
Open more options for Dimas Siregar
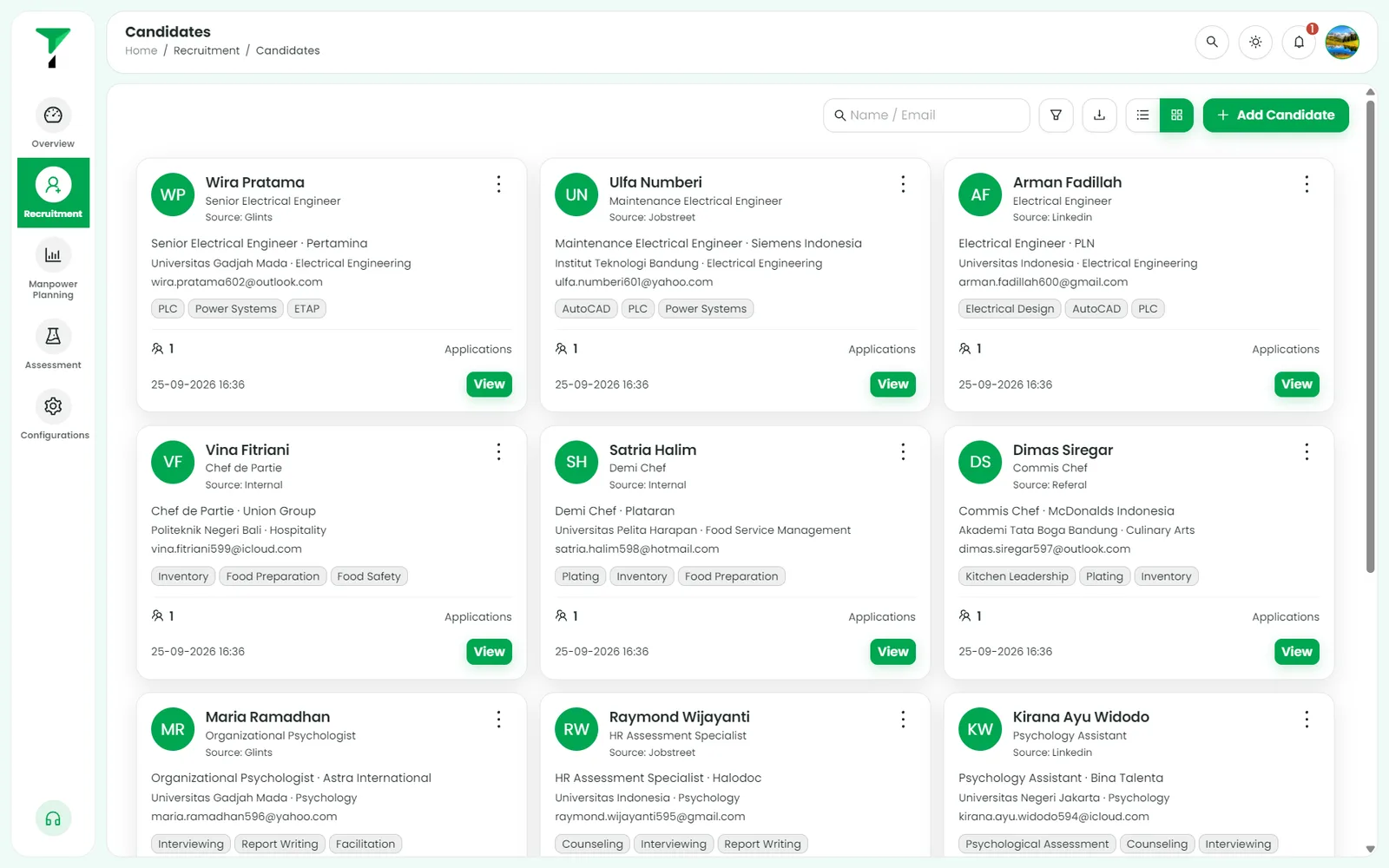click(1307, 451)
